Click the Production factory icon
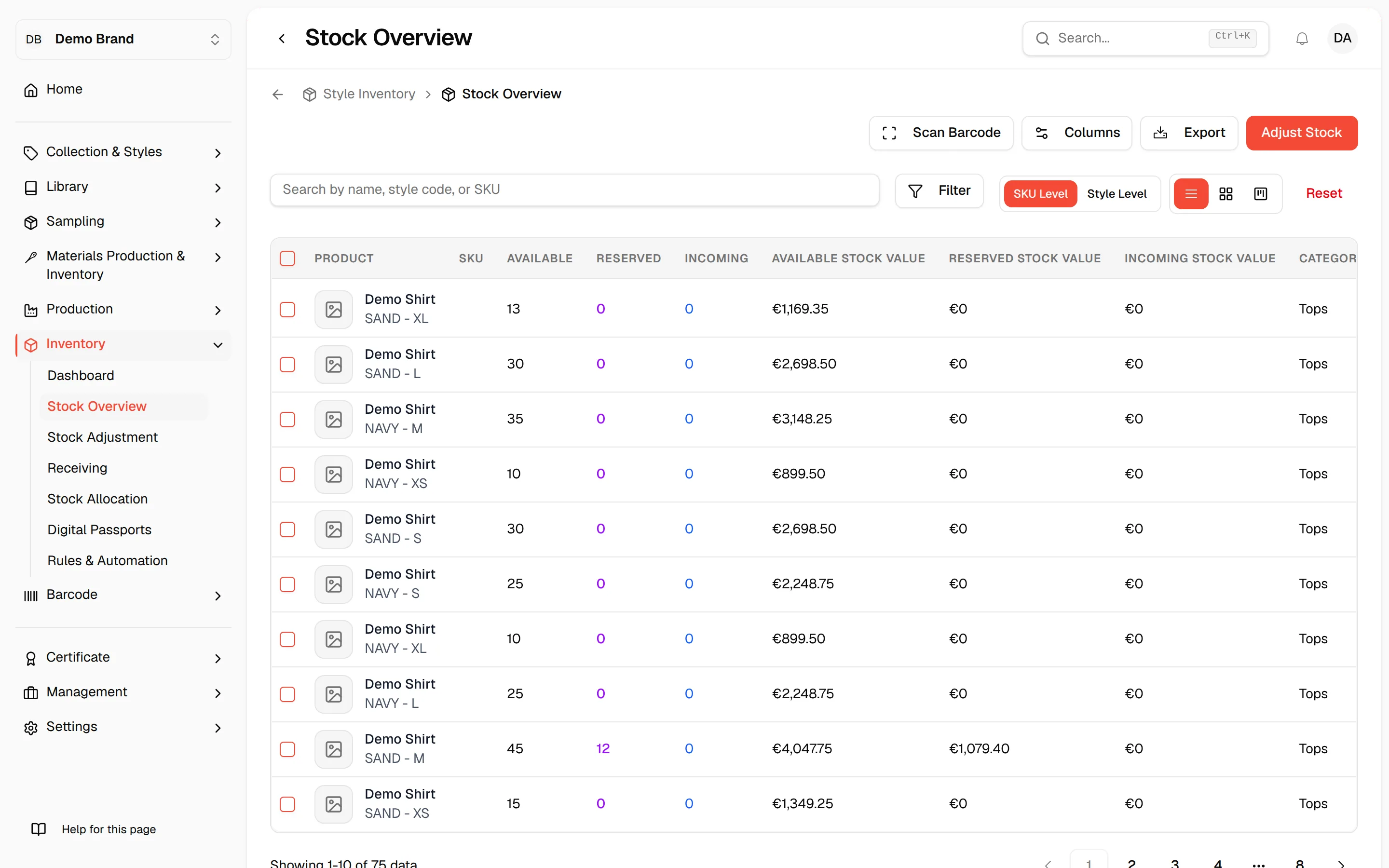The image size is (1389, 868). [x=31, y=310]
